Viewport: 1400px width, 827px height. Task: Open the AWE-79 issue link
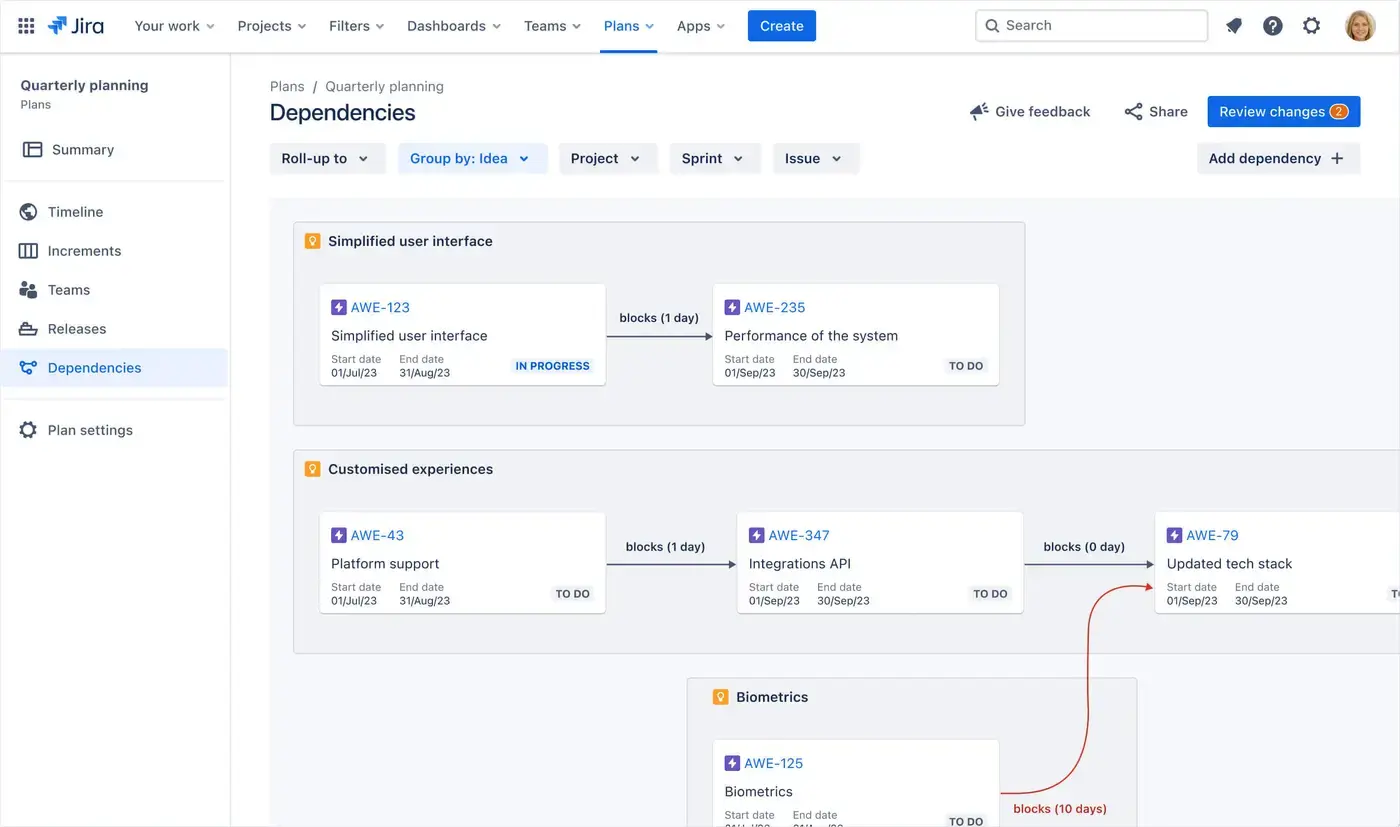[x=1212, y=536]
